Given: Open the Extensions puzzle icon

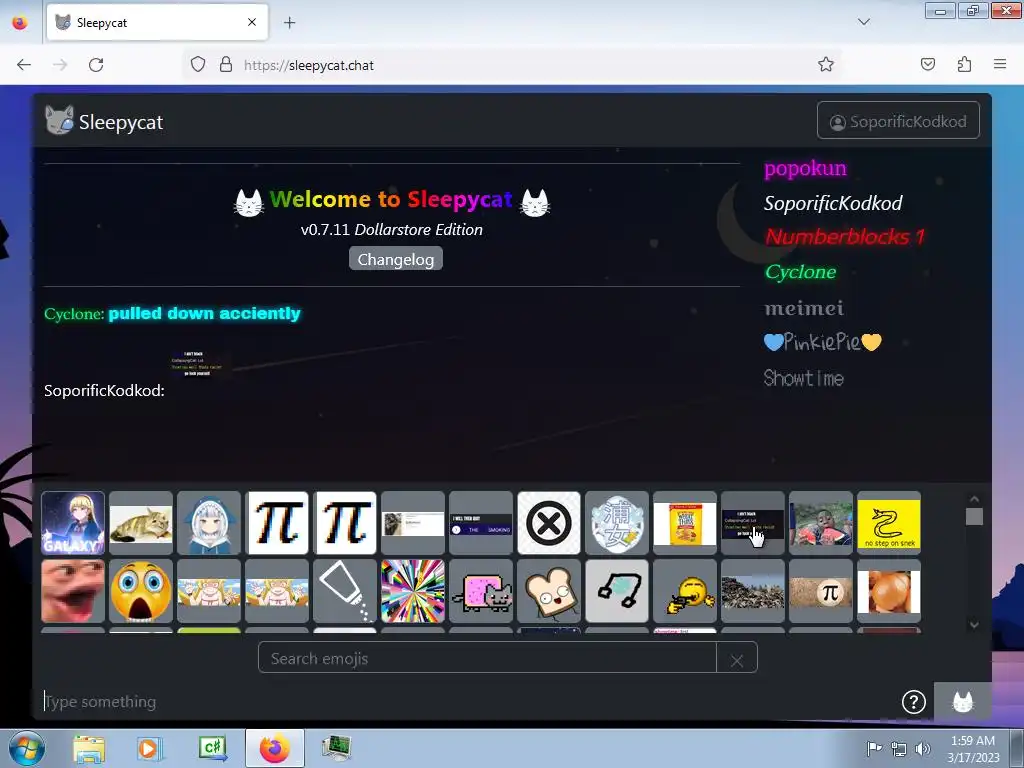Looking at the screenshot, I should coord(965,64).
